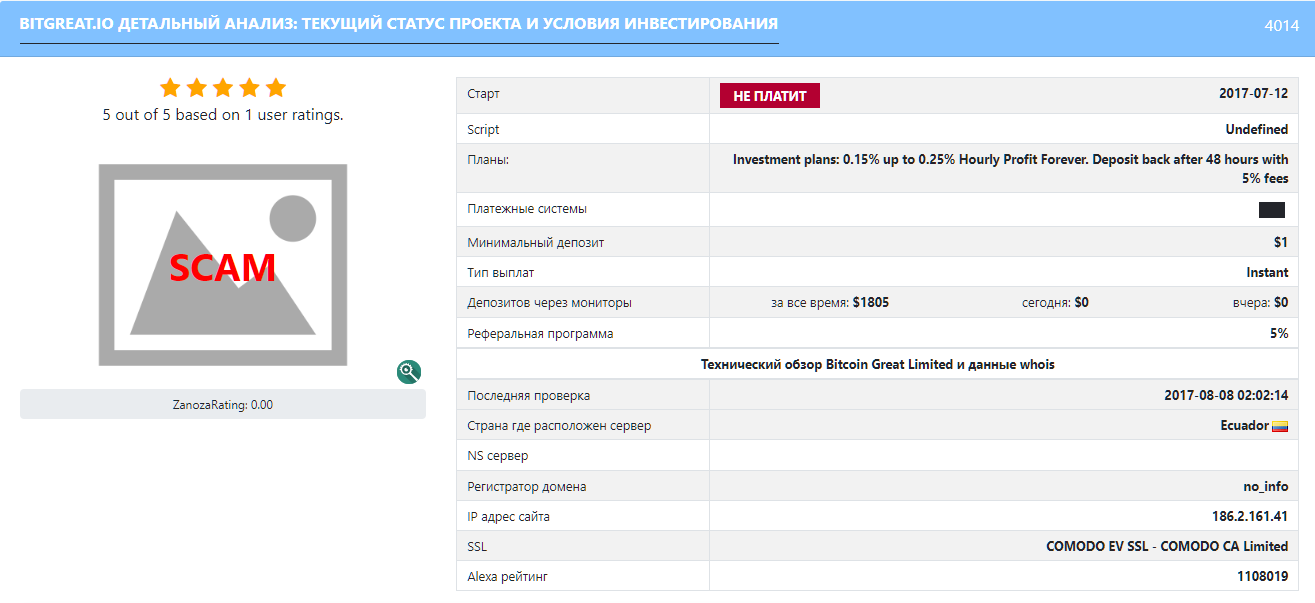Click the ZanozaRating: 0.00 bar
This screenshot has height=603, width=1315.
click(223, 405)
